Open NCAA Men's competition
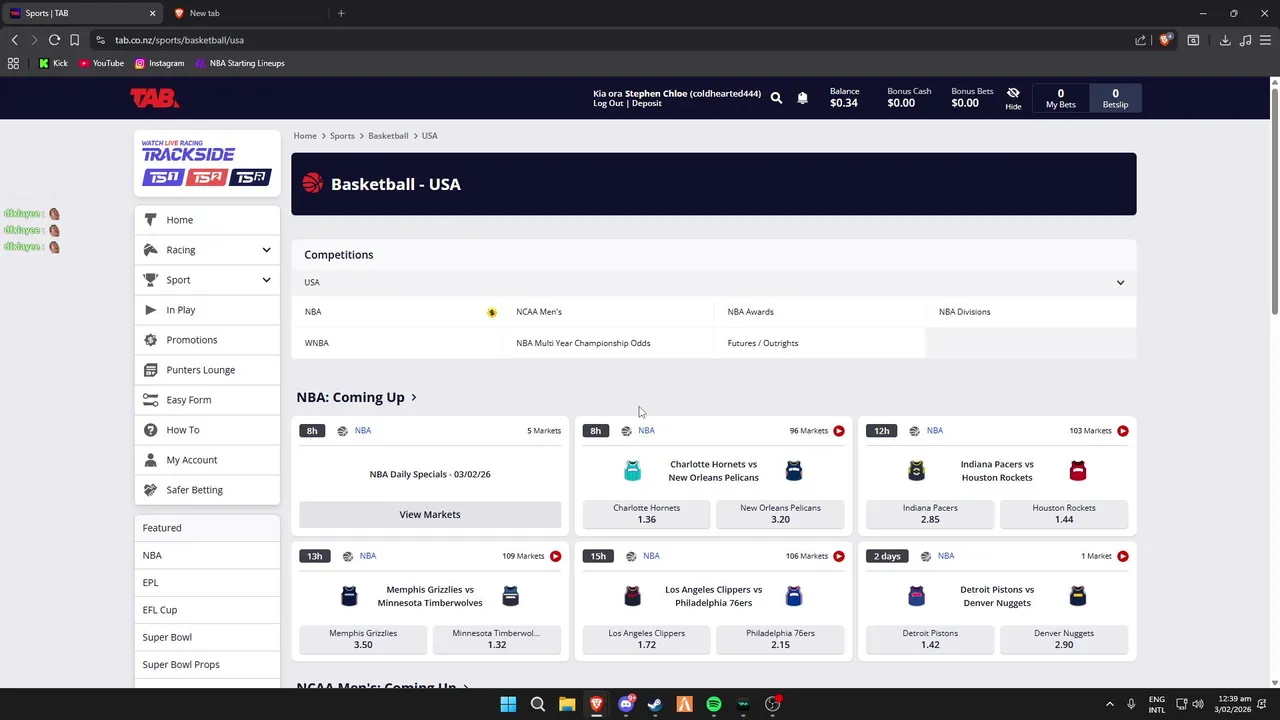The image size is (1280, 720). (x=610, y=312)
